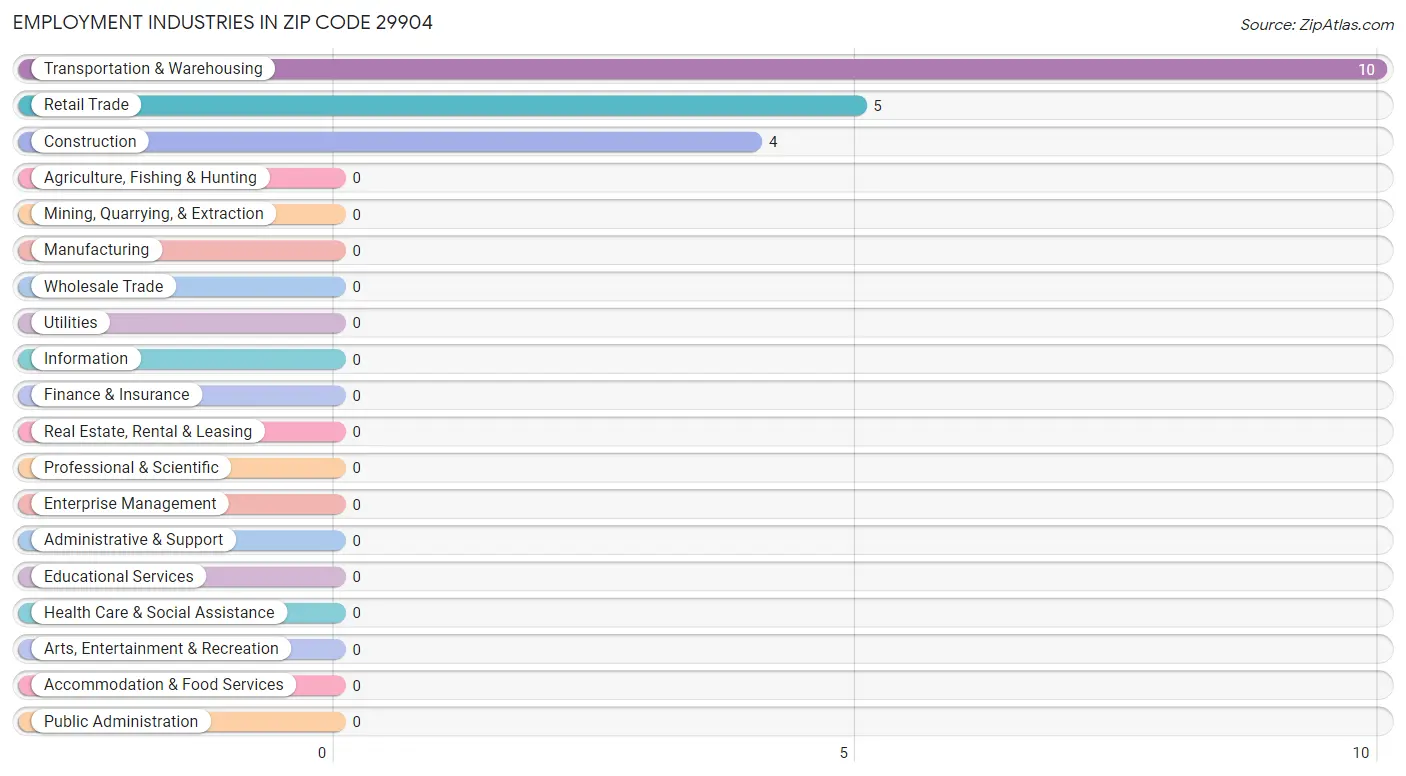
Task: Click the purple Transportation & Warehousing bar
Action: (x=703, y=69)
